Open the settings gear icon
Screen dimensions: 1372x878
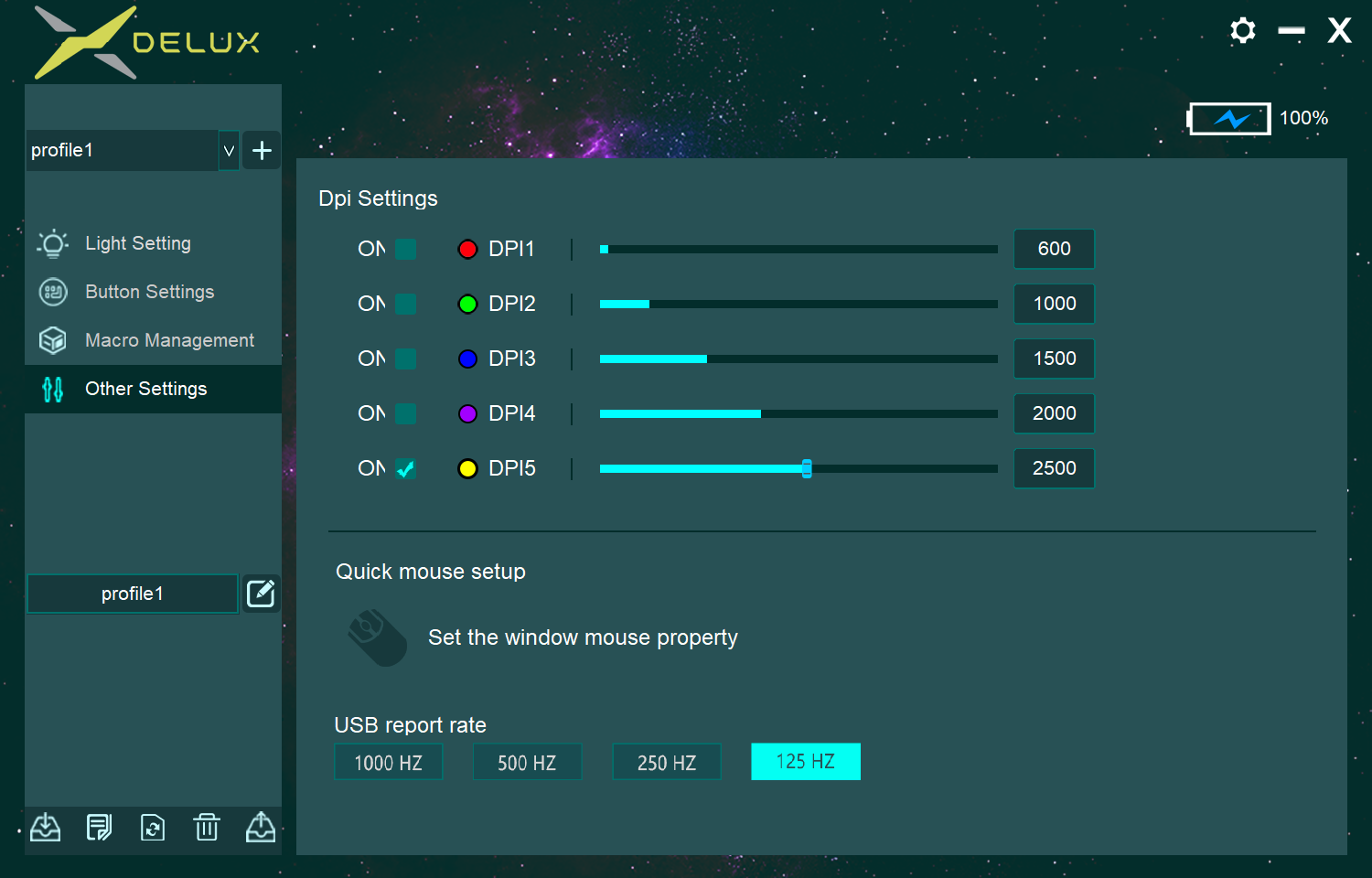pos(1242,31)
